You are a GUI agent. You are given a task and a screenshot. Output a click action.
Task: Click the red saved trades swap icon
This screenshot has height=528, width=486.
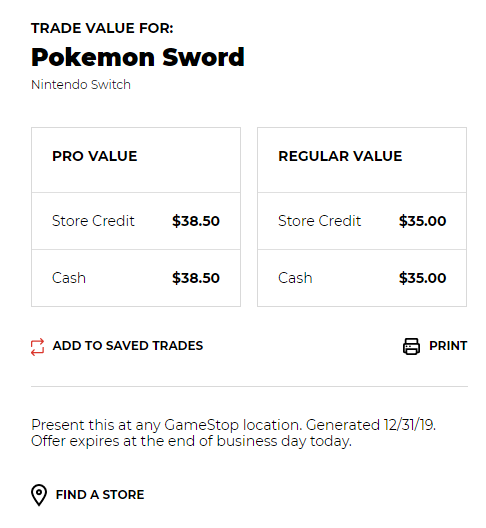(x=37, y=346)
